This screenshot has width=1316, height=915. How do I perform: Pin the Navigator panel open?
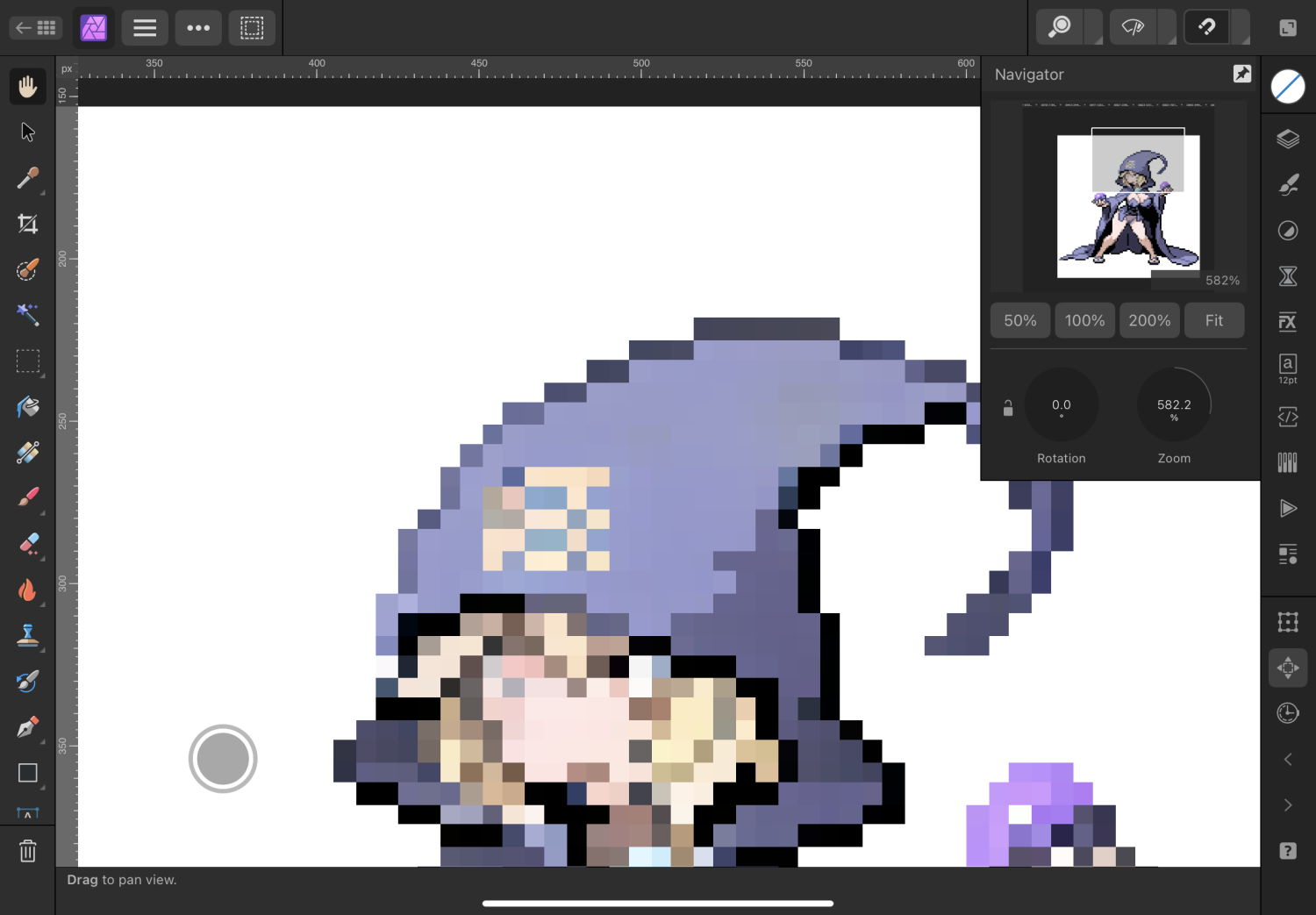(1241, 75)
